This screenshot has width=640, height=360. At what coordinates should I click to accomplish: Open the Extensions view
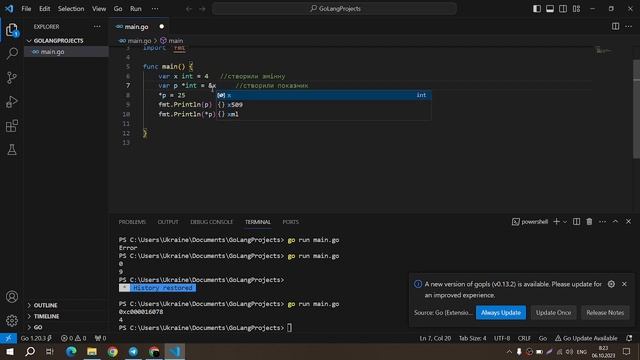tap(12, 126)
